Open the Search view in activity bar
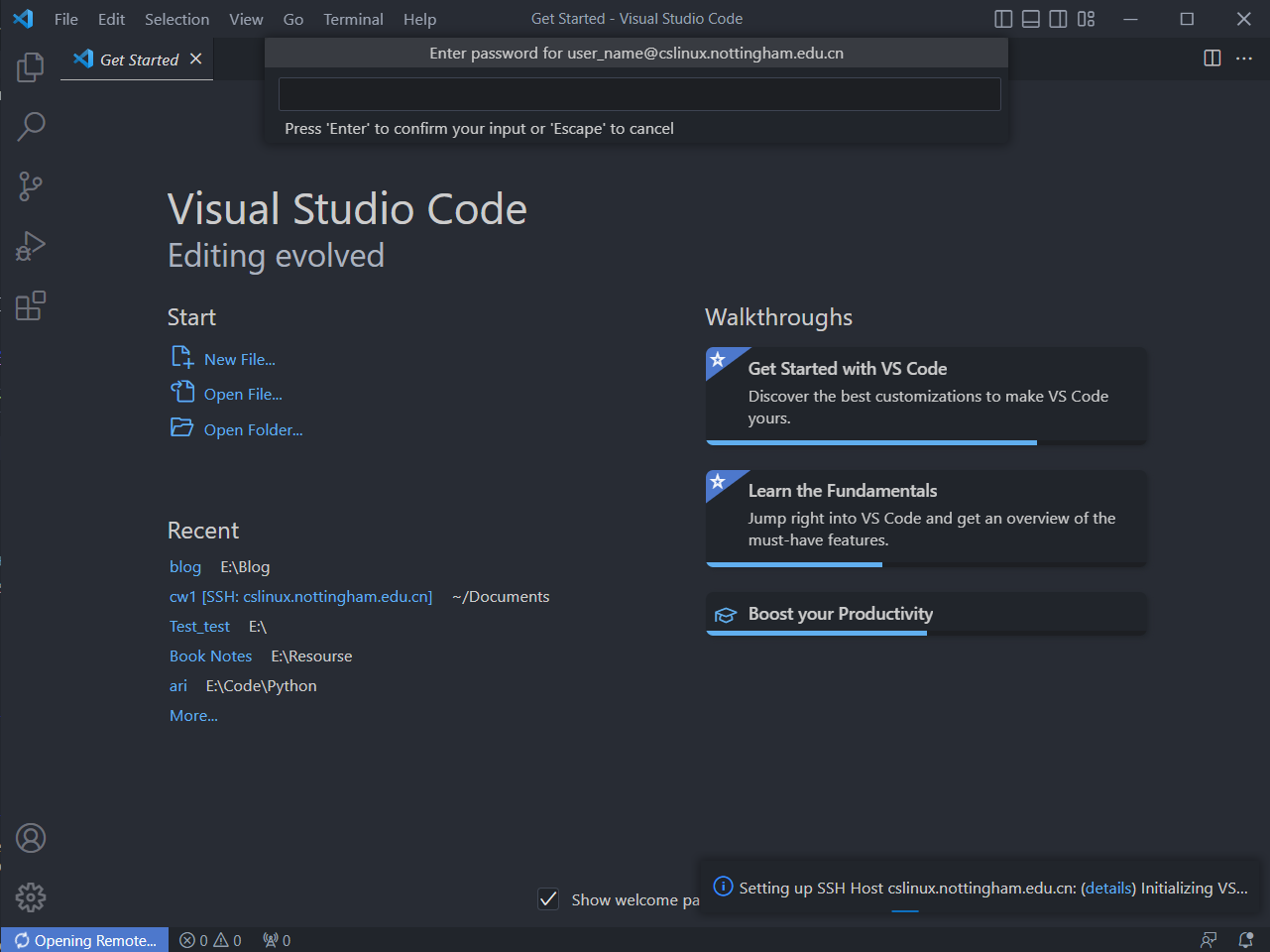This screenshot has width=1270, height=952. point(31,127)
